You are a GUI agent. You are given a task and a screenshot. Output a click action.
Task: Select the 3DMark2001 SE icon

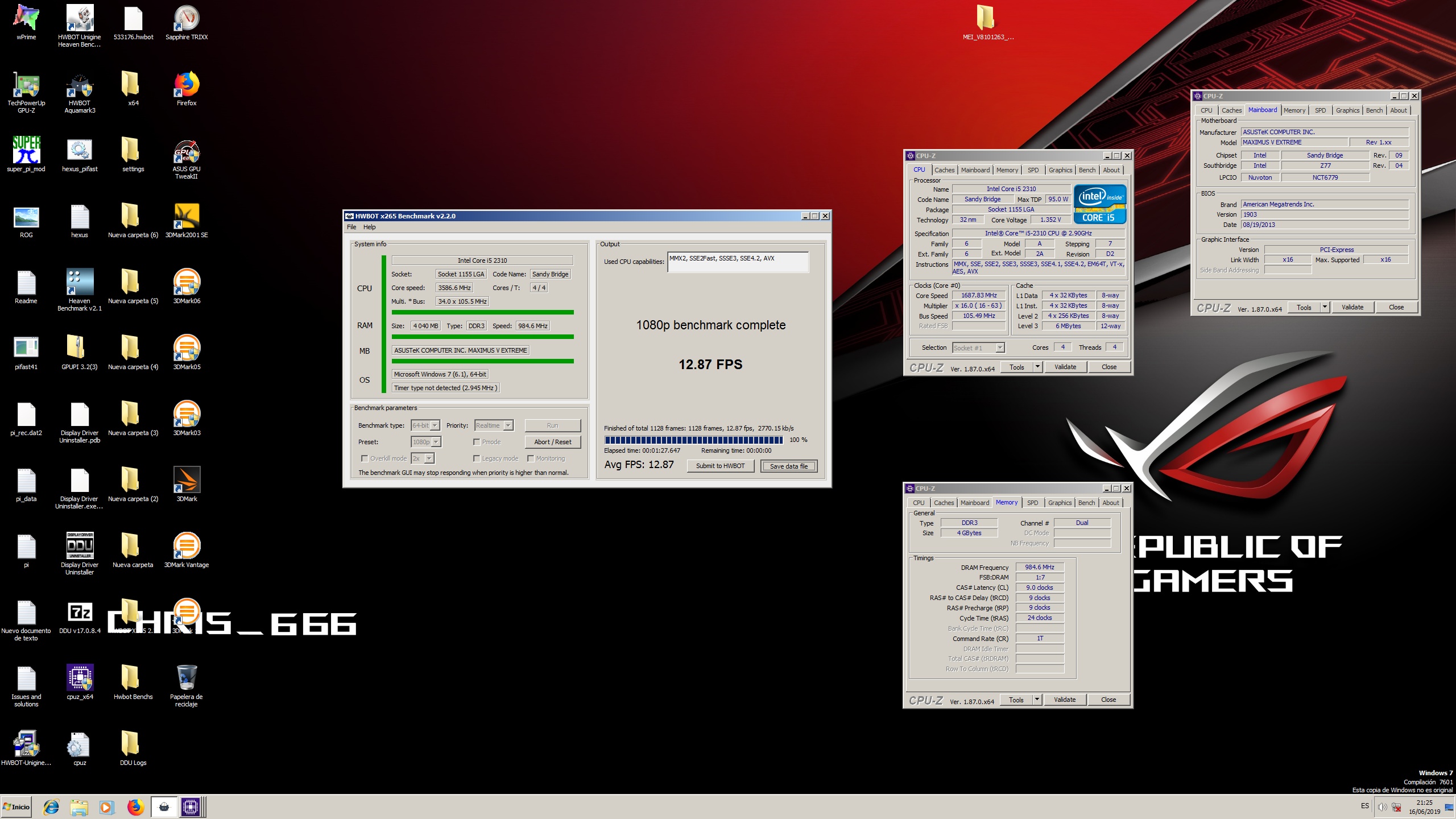187,220
